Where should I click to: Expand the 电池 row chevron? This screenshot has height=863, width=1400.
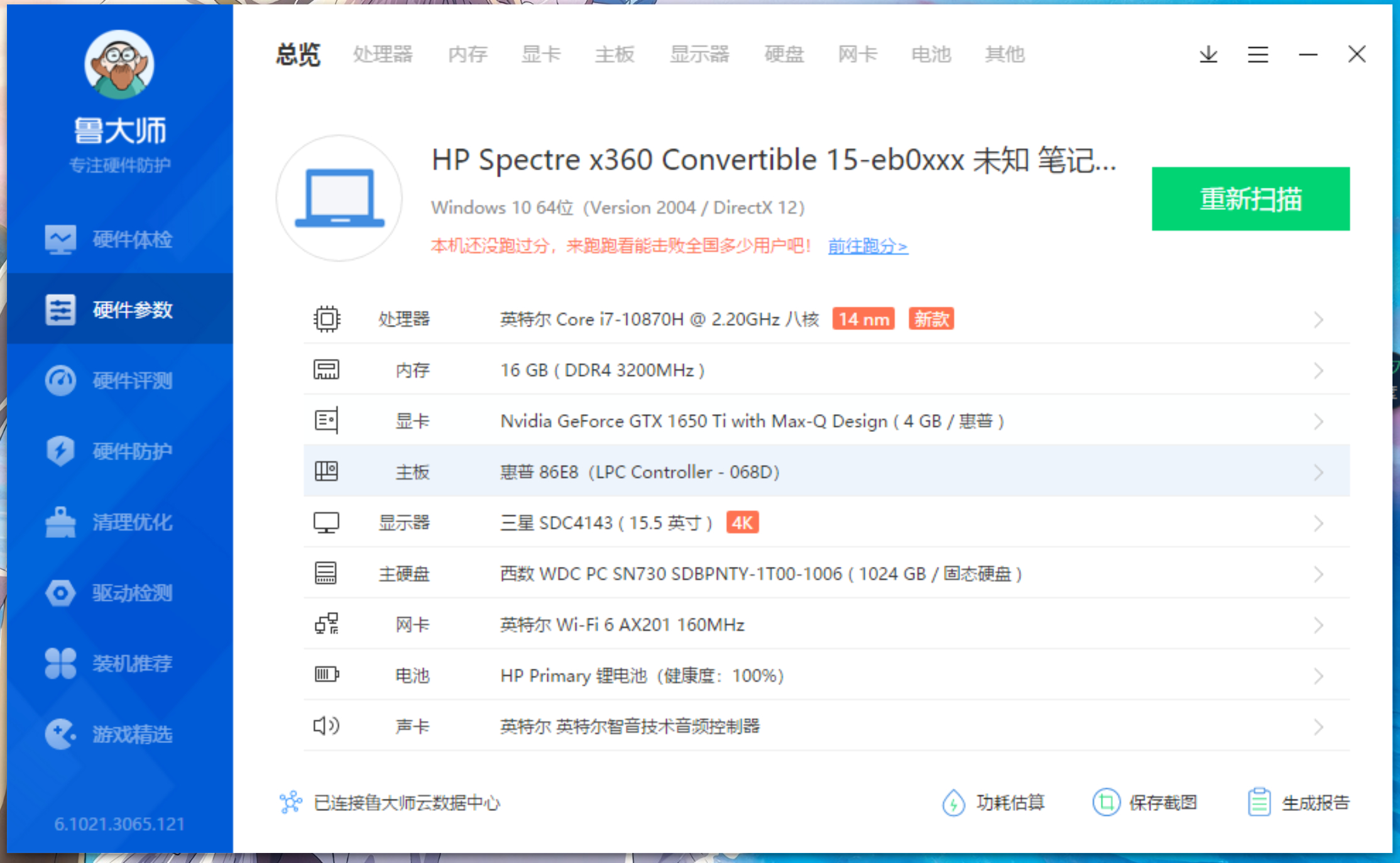point(1318,676)
